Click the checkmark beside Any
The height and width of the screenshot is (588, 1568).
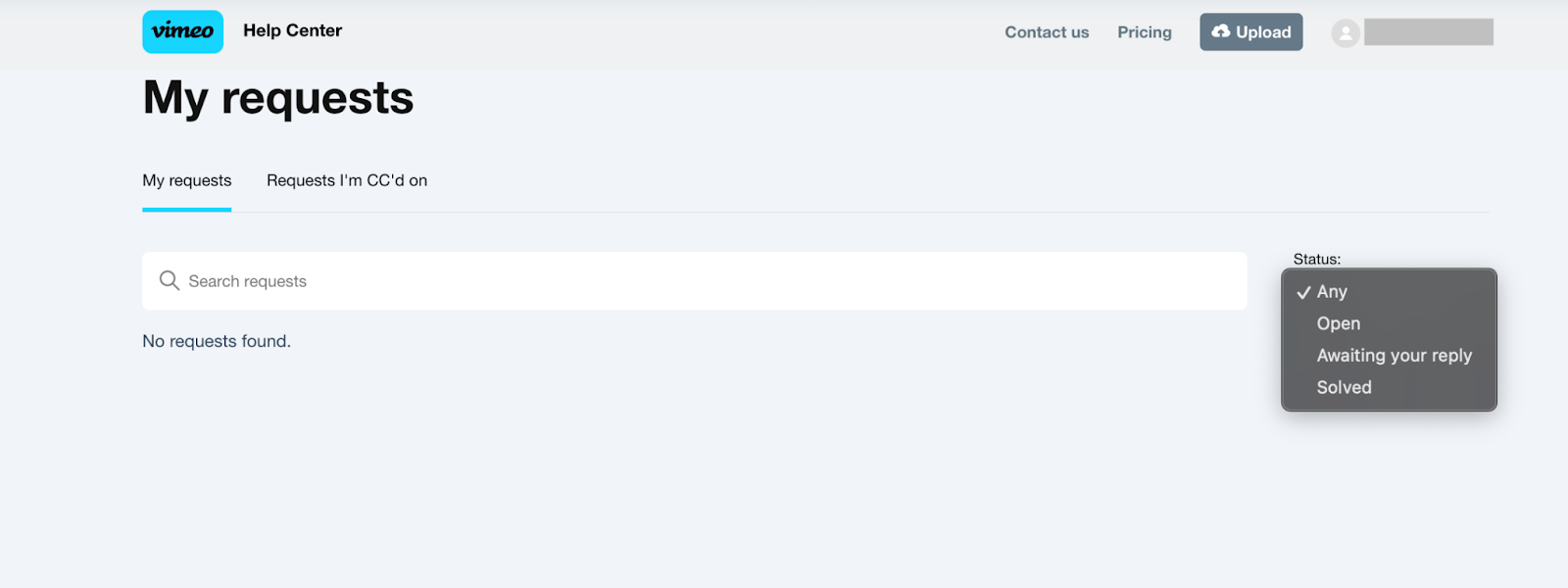tap(1303, 292)
